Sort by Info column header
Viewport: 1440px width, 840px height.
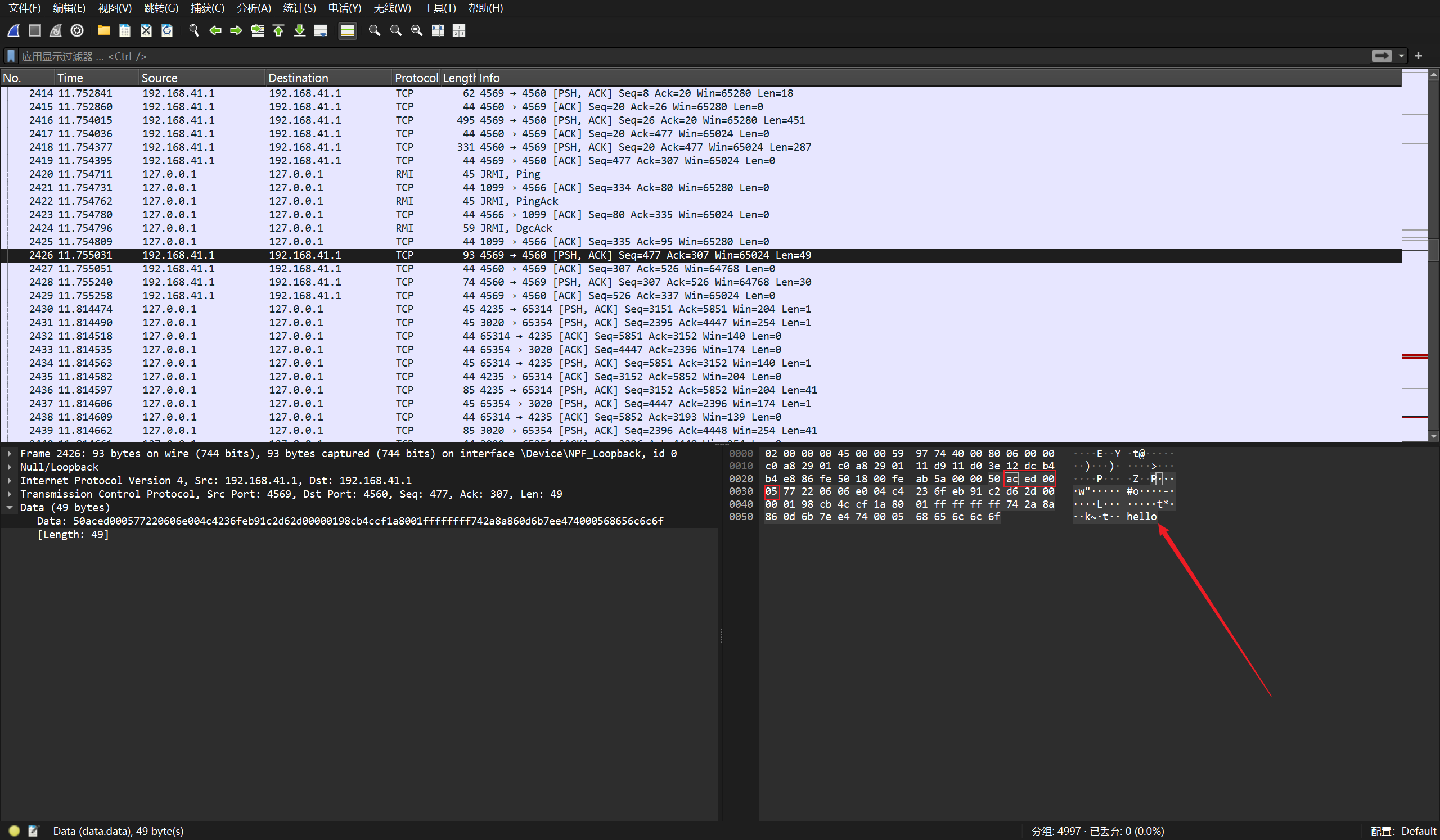click(939, 78)
